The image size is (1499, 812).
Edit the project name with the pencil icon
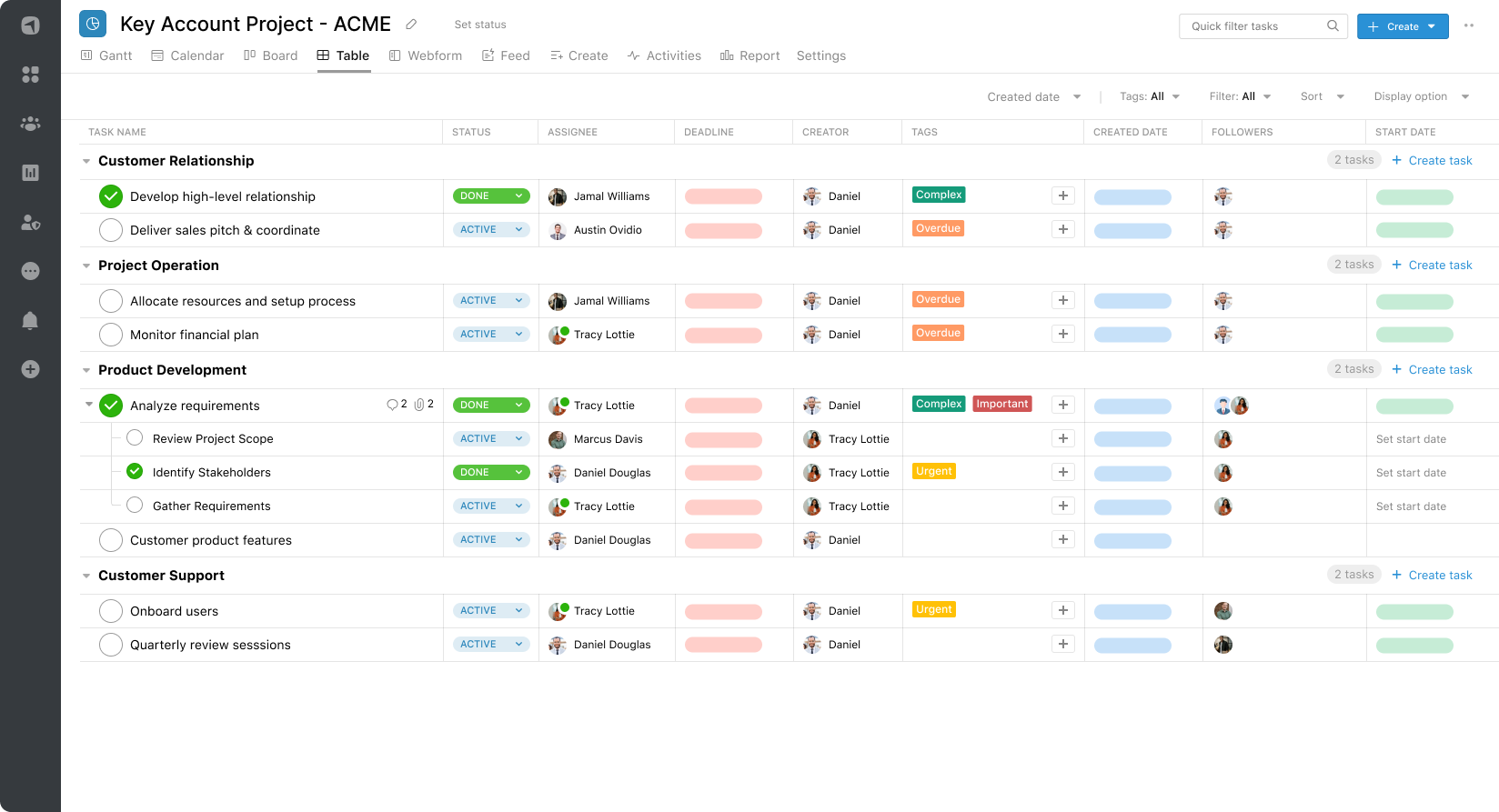click(x=411, y=25)
